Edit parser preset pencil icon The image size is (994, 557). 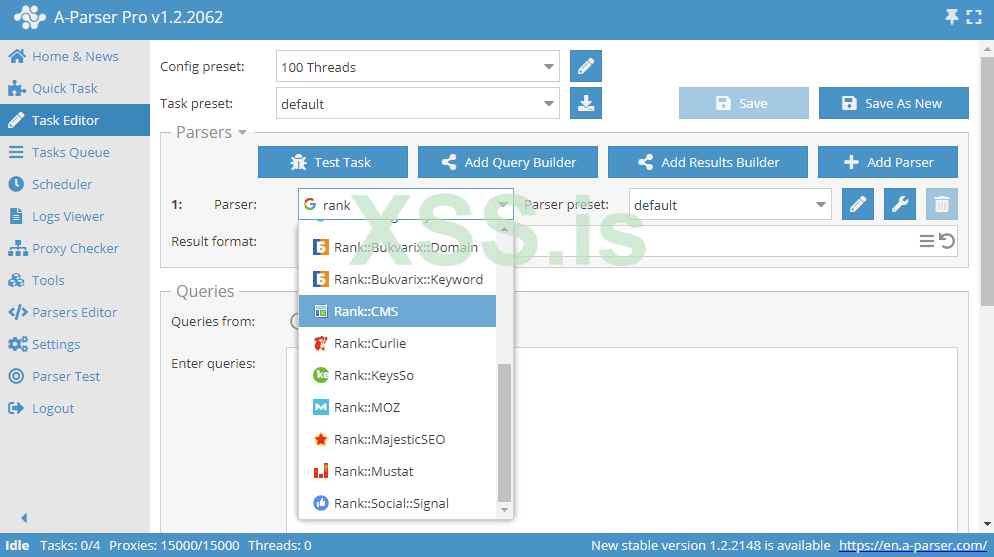click(858, 204)
